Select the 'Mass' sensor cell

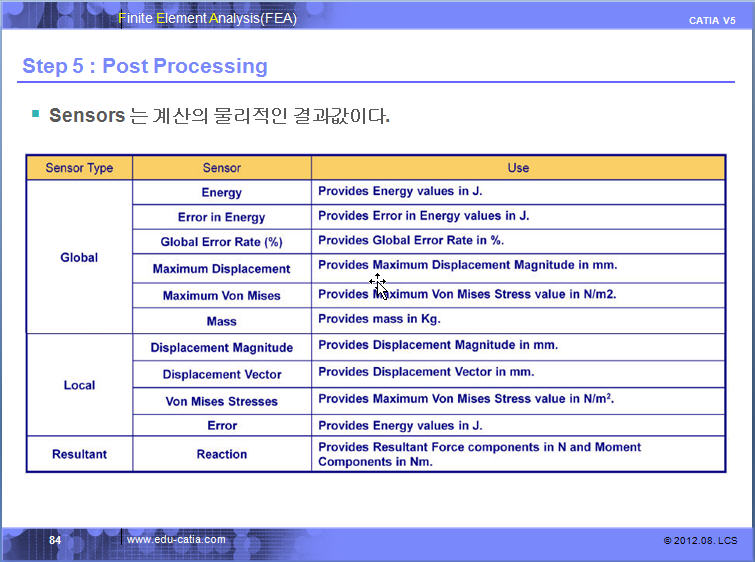click(x=221, y=322)
